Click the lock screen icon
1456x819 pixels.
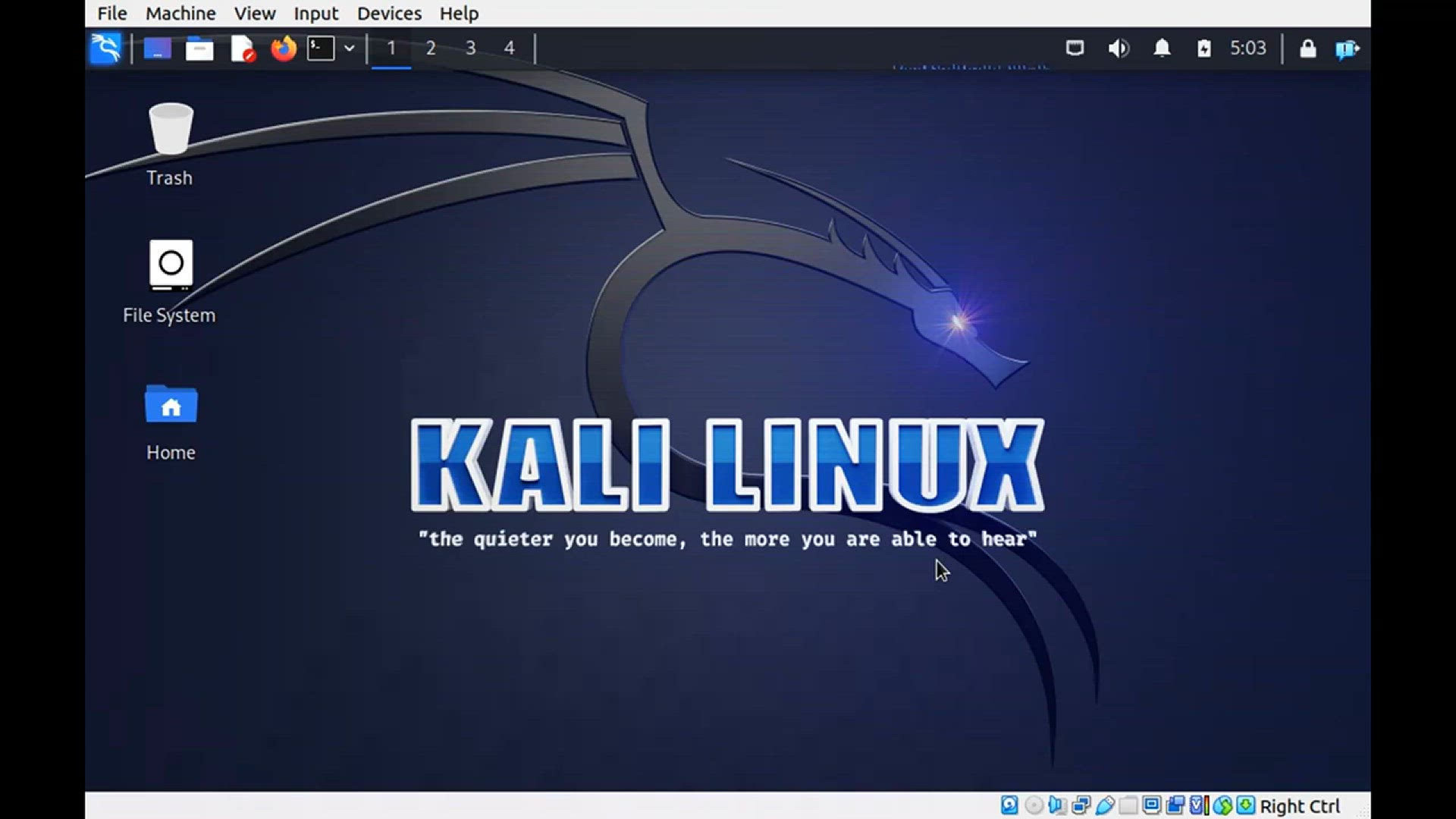(1307, 49)
